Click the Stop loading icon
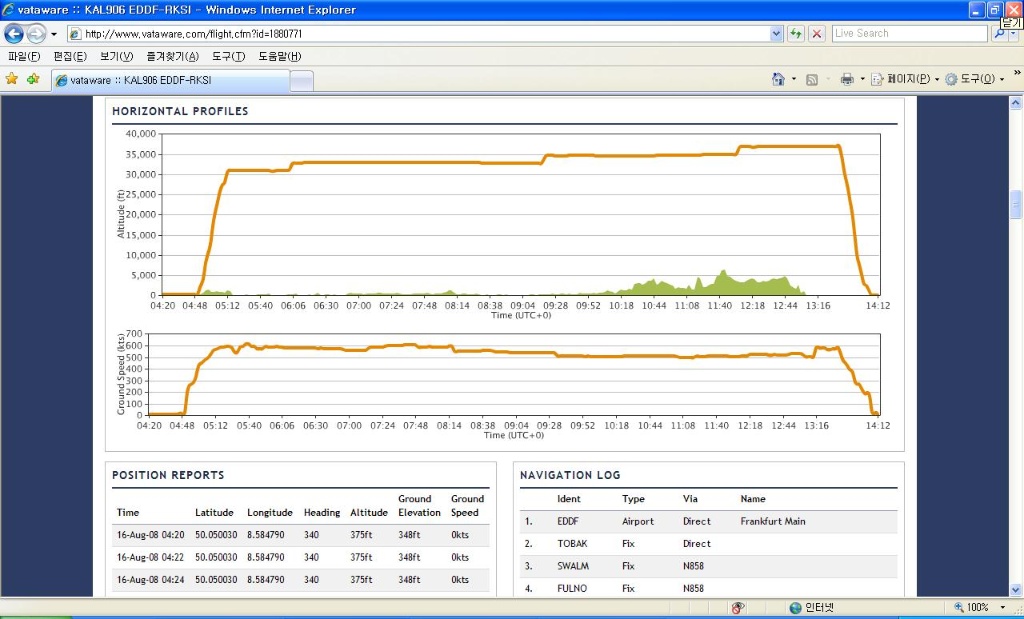The image size is (1024, 619). (817, 33)
